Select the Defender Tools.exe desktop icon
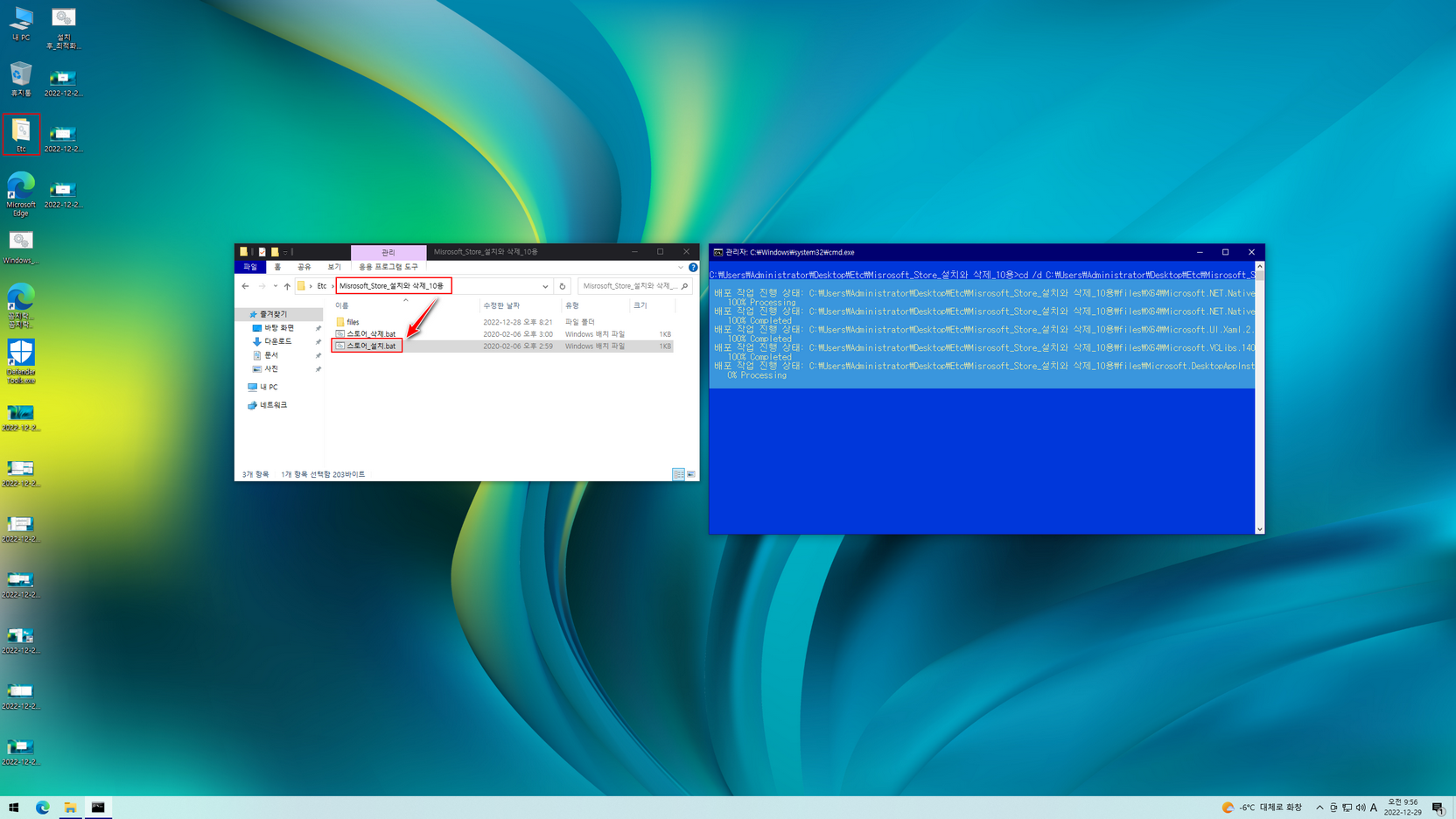This screenshot has height=819, width=1456. 21,362
